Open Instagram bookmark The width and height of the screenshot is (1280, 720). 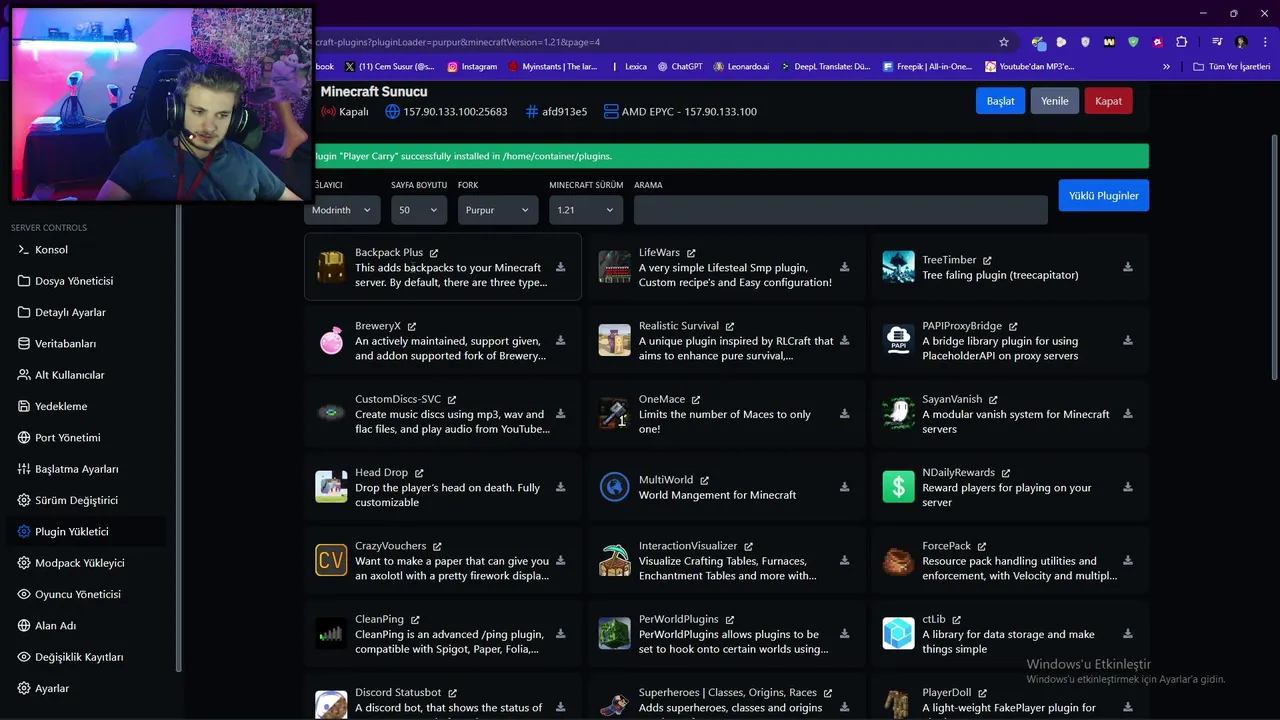coord(472,67)
